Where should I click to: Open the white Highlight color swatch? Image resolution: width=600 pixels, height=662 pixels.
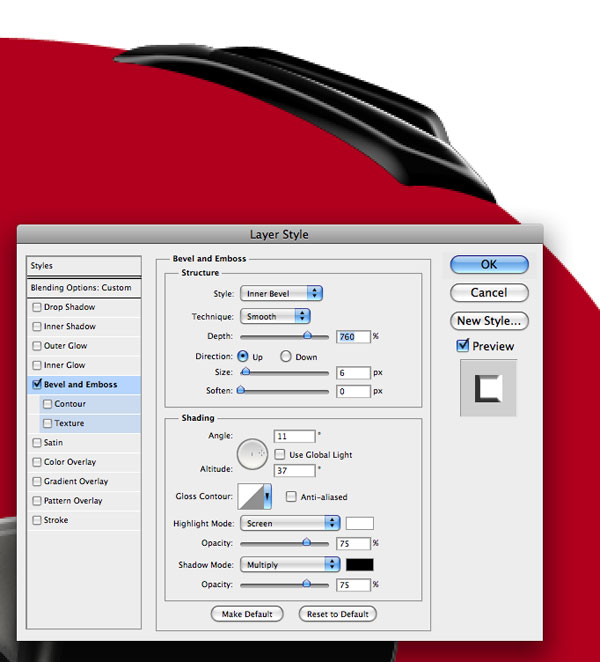(360, 524)
